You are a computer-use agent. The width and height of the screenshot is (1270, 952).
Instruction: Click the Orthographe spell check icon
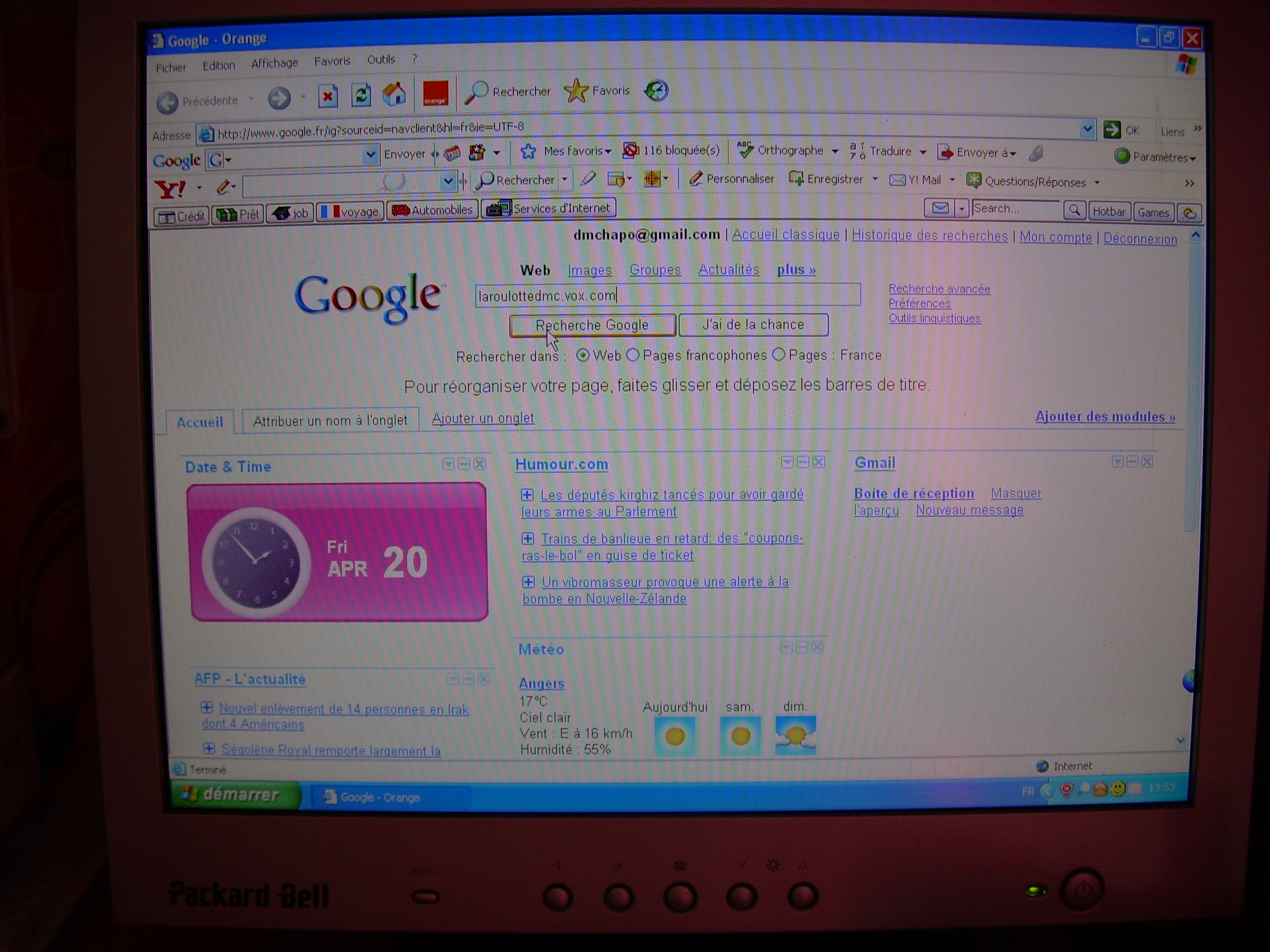pos(745,150)
